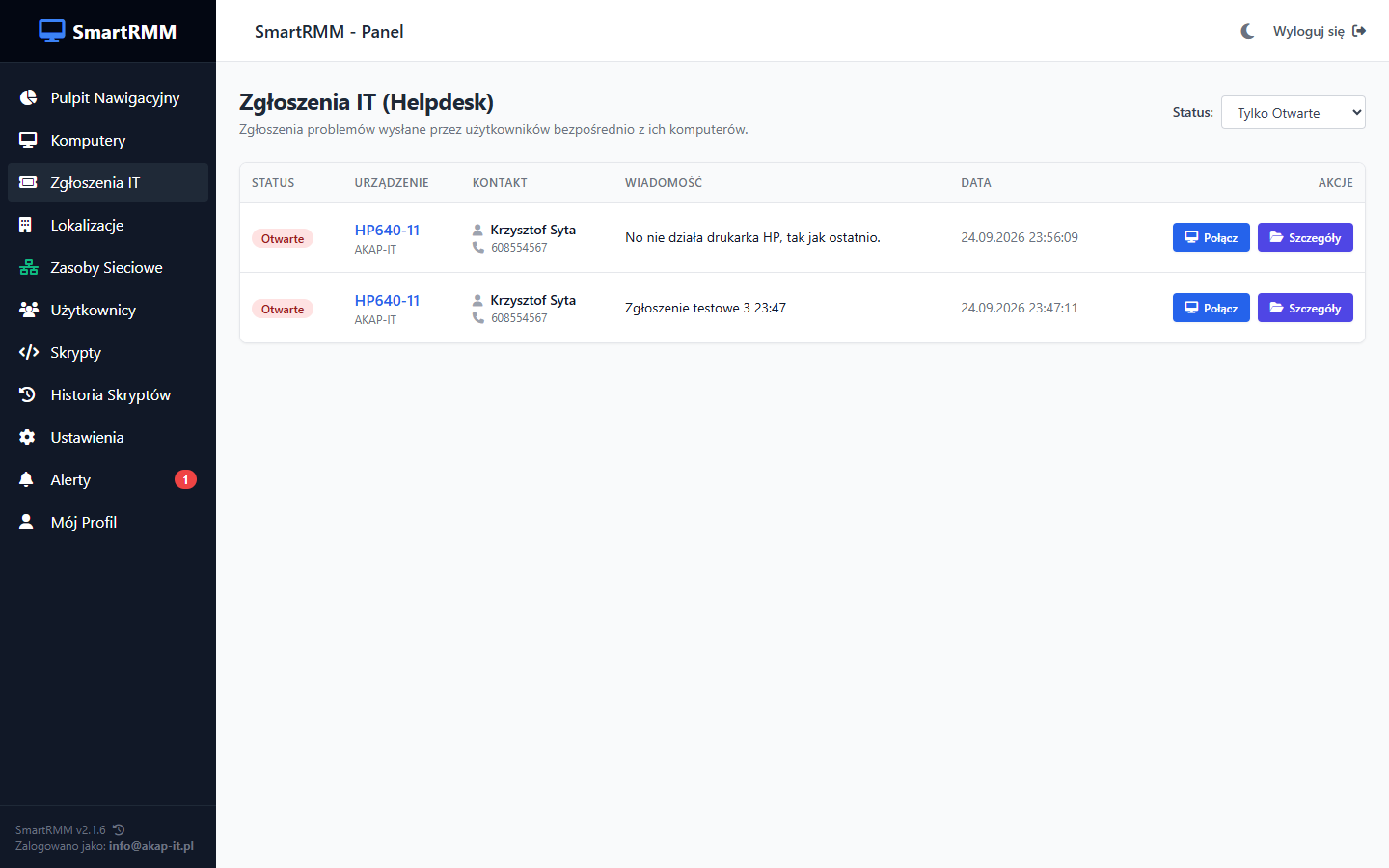Viewport: 1389px width, 868px height.
Task: Click the version history icon beside v2.1.6
Action: point(119,829)
